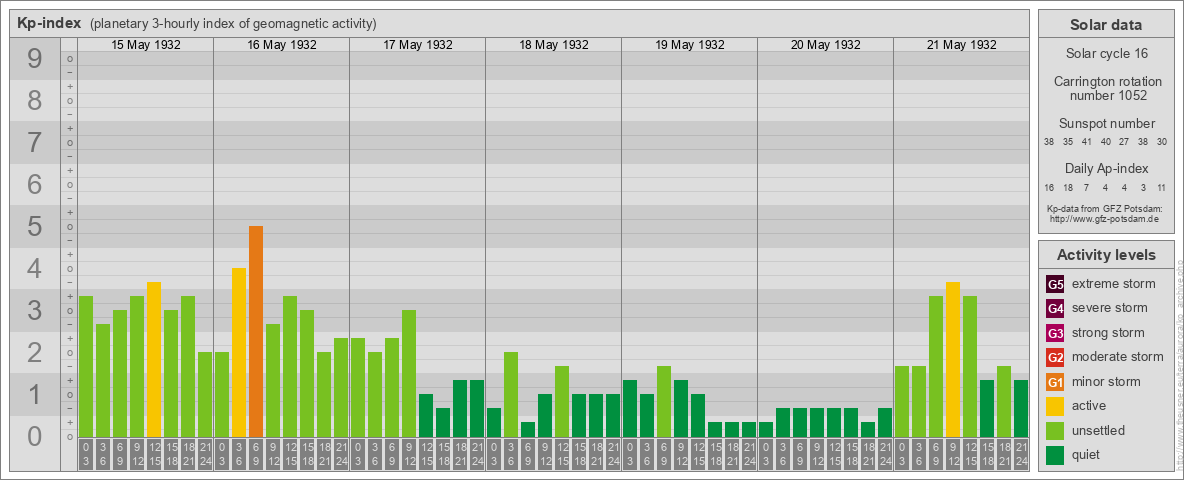
Task: Click the light green bar on 19 May
Action: pyautogui.click(x=664, y=402)
